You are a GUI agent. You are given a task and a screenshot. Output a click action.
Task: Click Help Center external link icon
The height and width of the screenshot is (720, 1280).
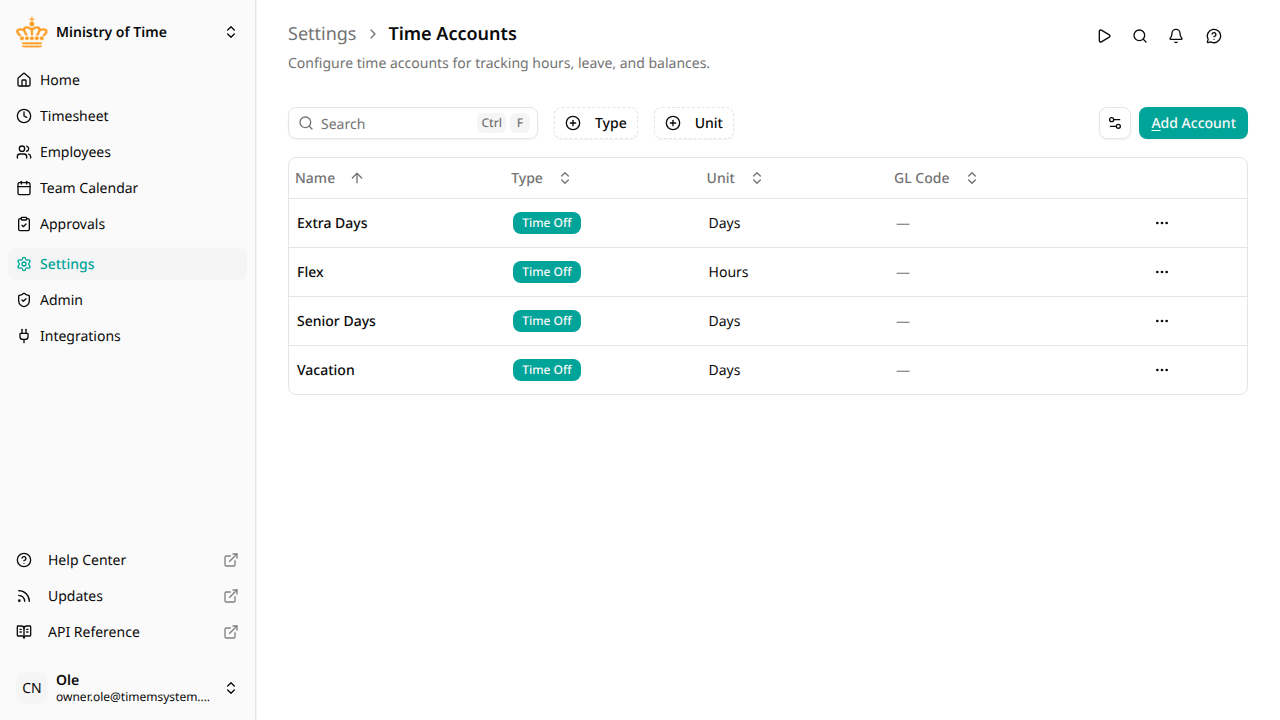[231, 560]
